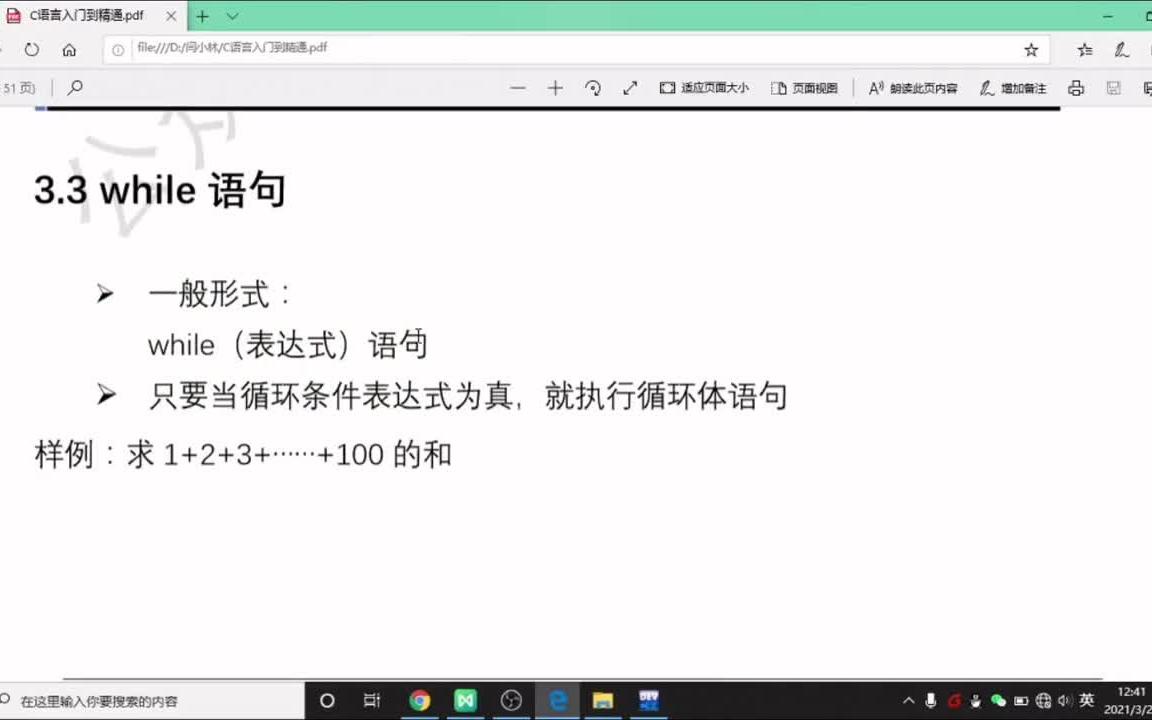Open search with the magnifier icon

click(x=75, y=88)
